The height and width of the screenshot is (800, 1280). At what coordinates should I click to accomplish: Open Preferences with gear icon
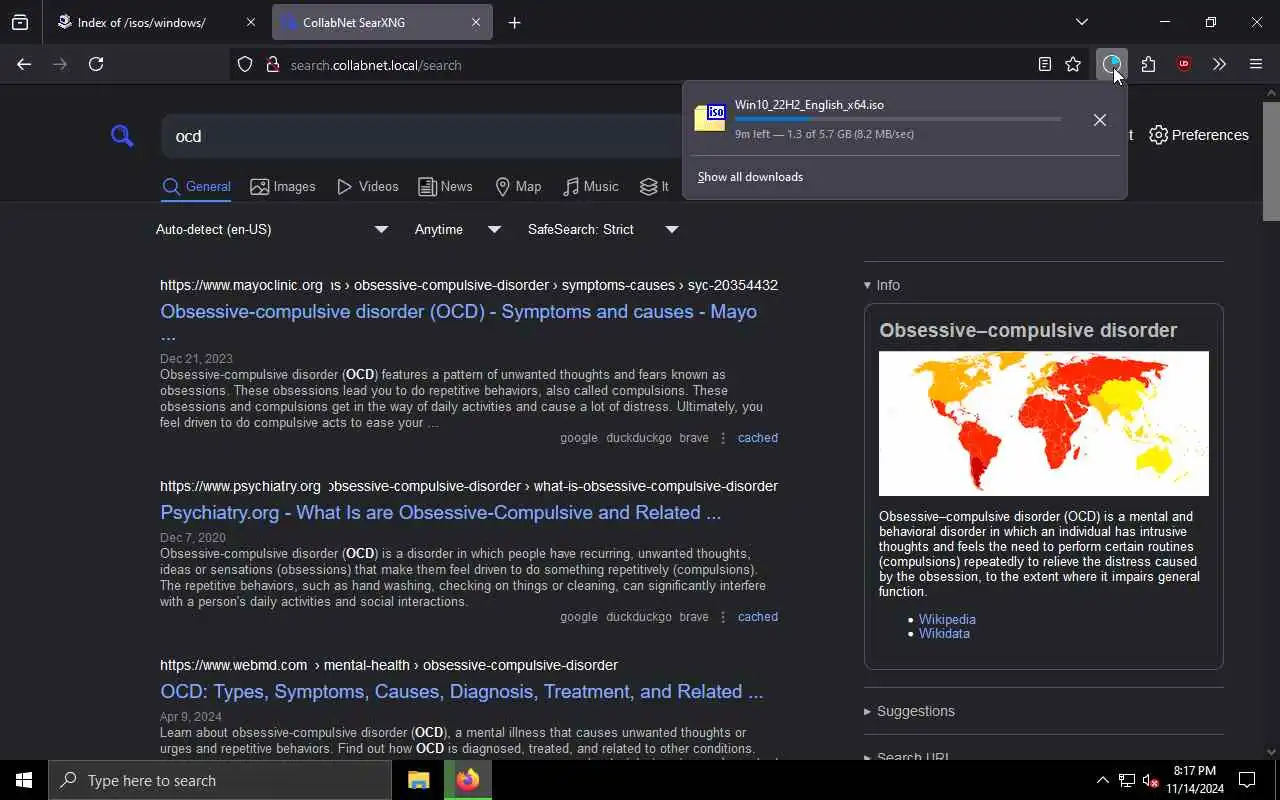click(1198, 135)
